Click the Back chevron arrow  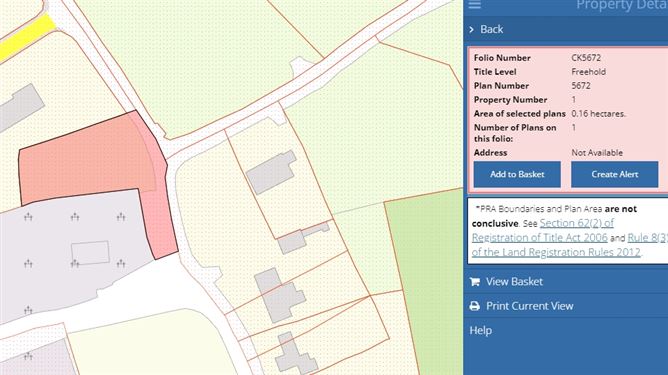pos(471,29)
